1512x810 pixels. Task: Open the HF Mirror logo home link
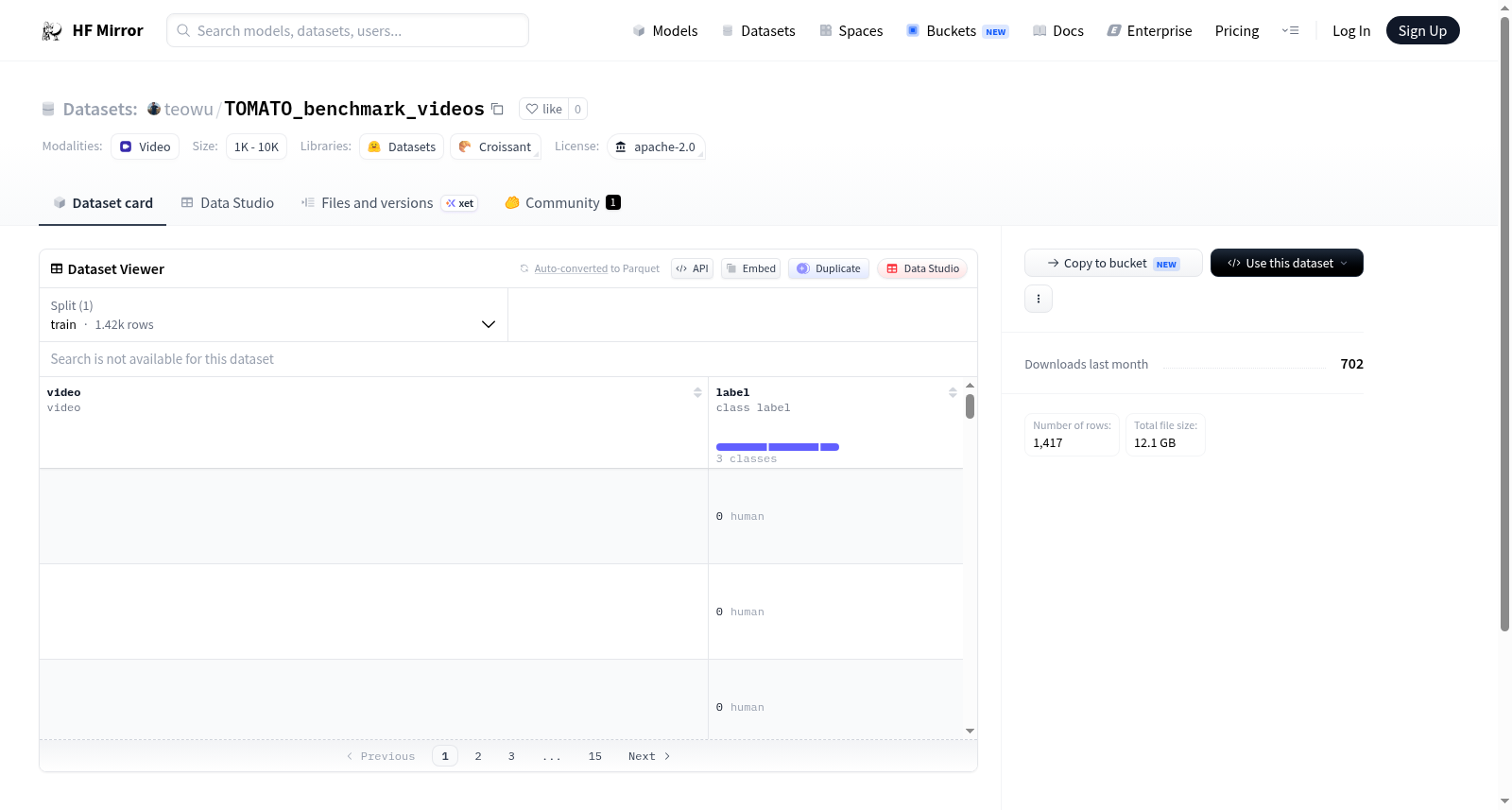point(93,30)
